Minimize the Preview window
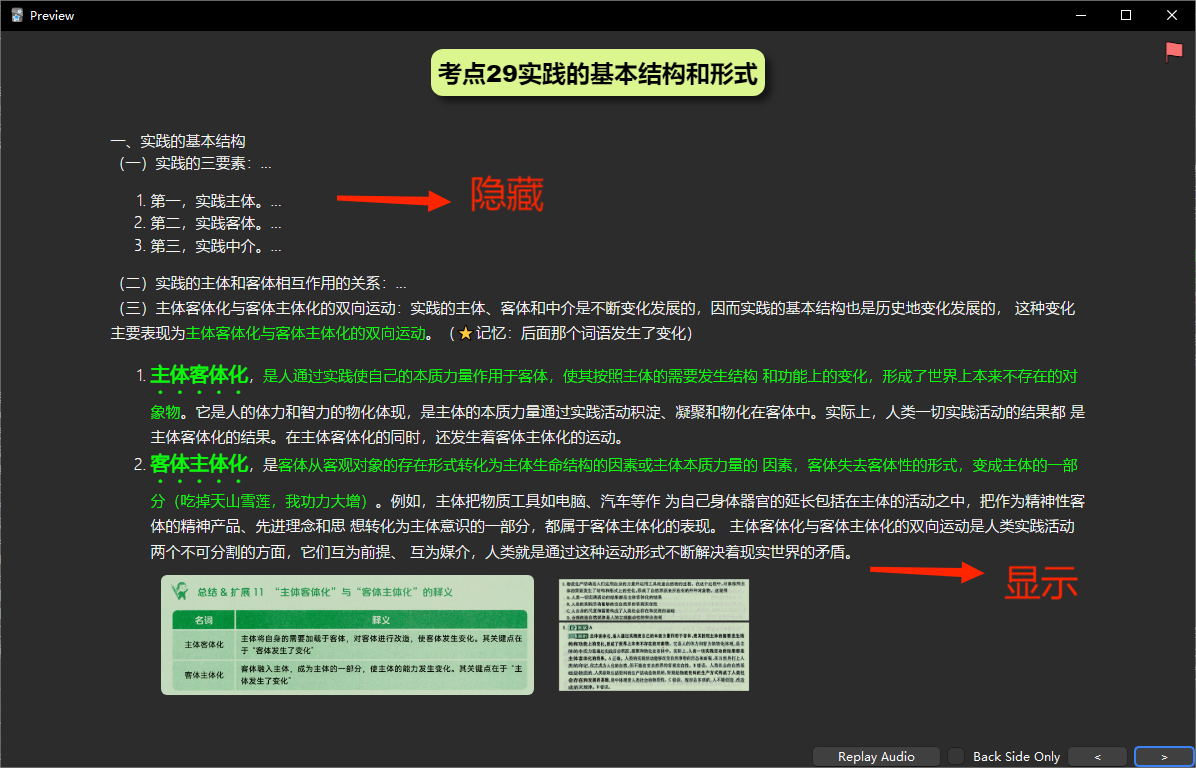The image size is (1196, 768). [1080, 15]
